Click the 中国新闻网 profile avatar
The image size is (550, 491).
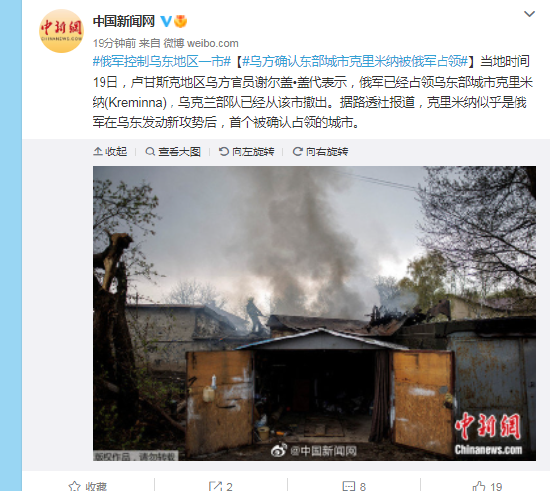click(61, 31)
